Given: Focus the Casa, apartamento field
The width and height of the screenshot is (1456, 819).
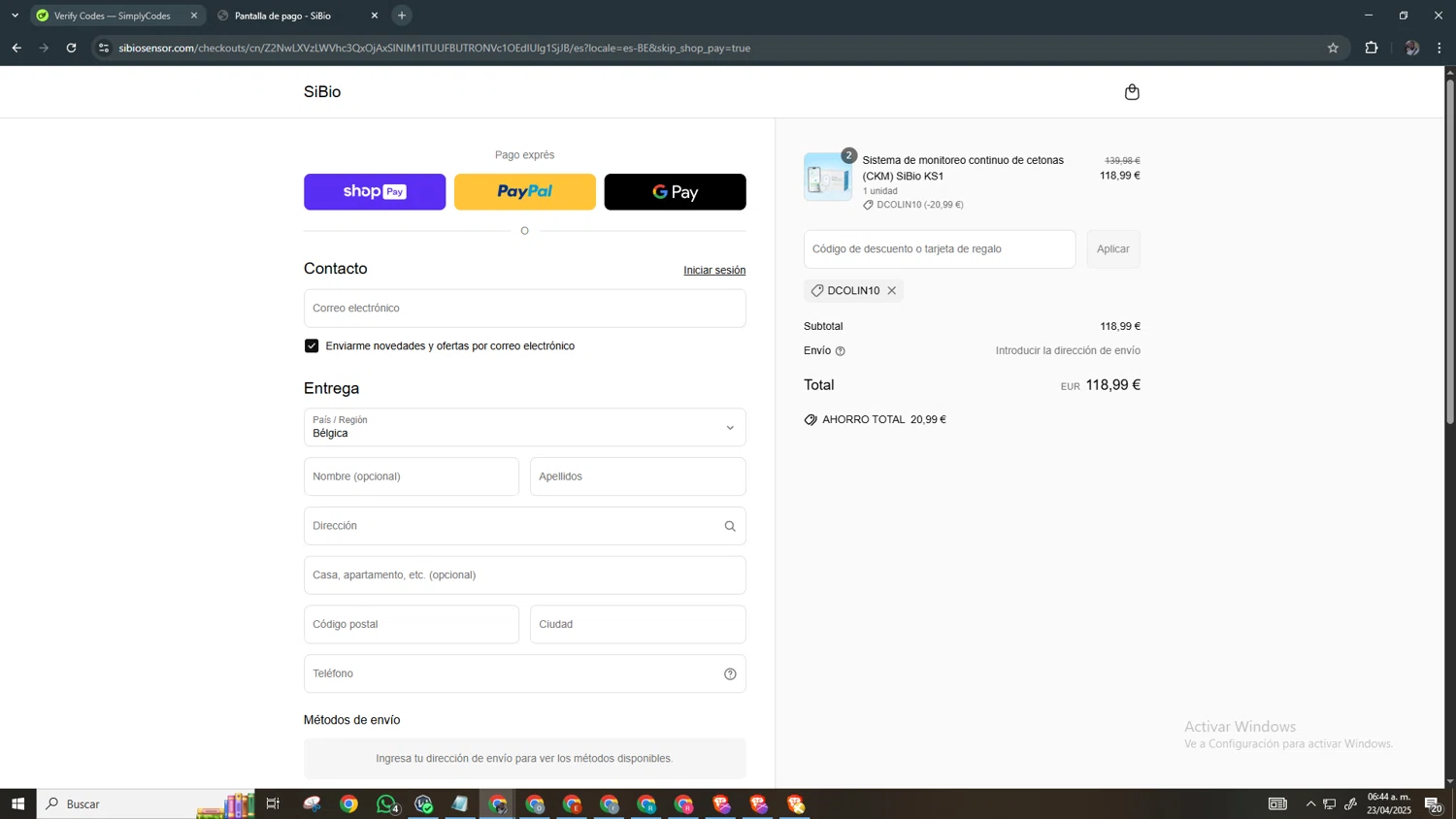Looking at the screenshot, I should click(525, 575).
